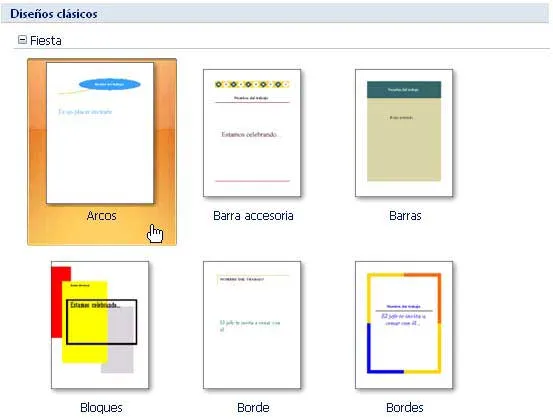
Task: Choose the Bordes template thumbnail
Action: (x=404, y=325)
